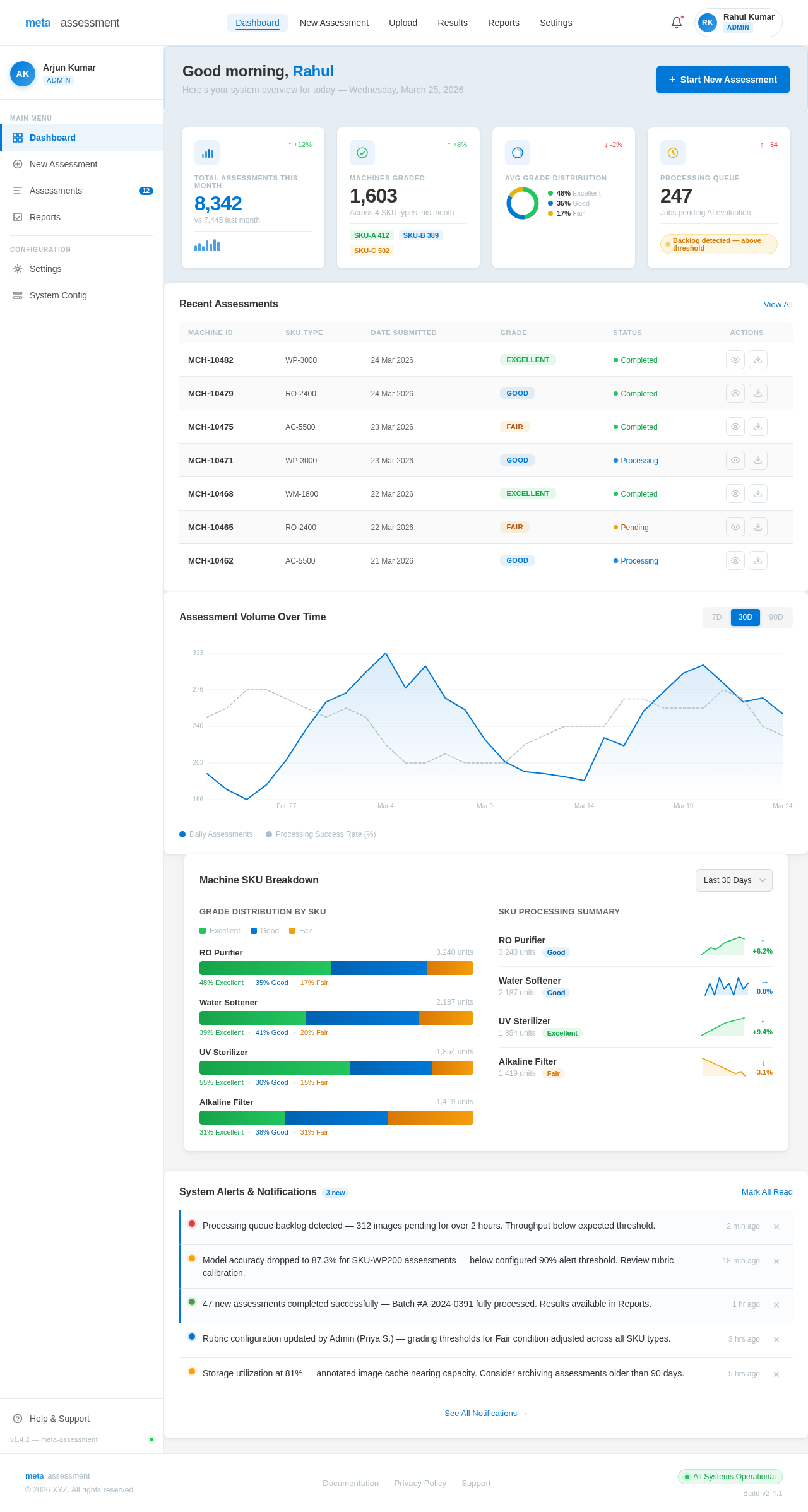Click the Backlog detected warning badge
808x1512 pixels.
coord(719,244)
